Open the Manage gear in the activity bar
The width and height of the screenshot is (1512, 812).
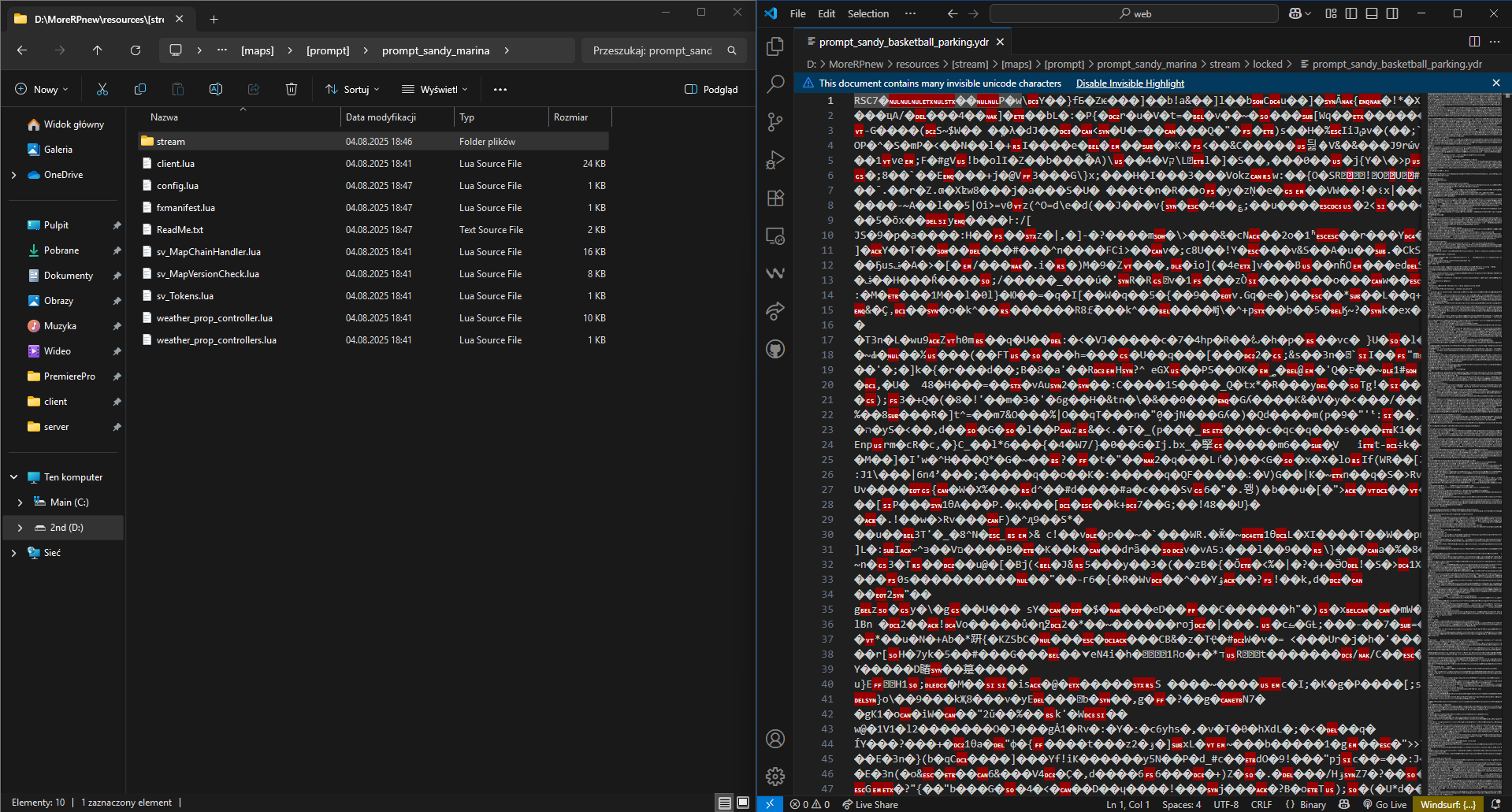click(775, 777)
